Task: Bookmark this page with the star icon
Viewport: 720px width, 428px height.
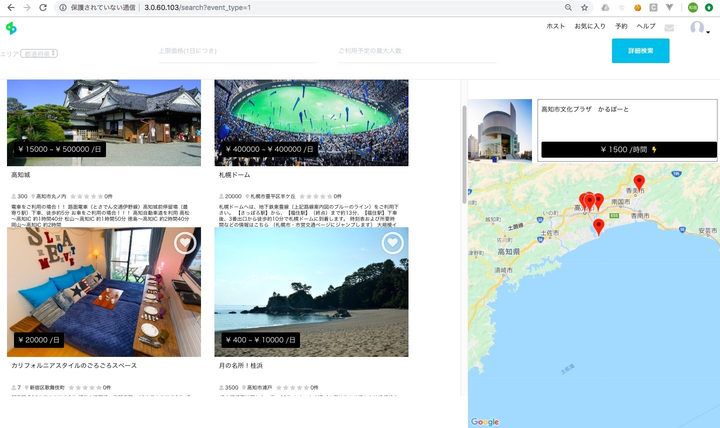Action: coord(584,7)
